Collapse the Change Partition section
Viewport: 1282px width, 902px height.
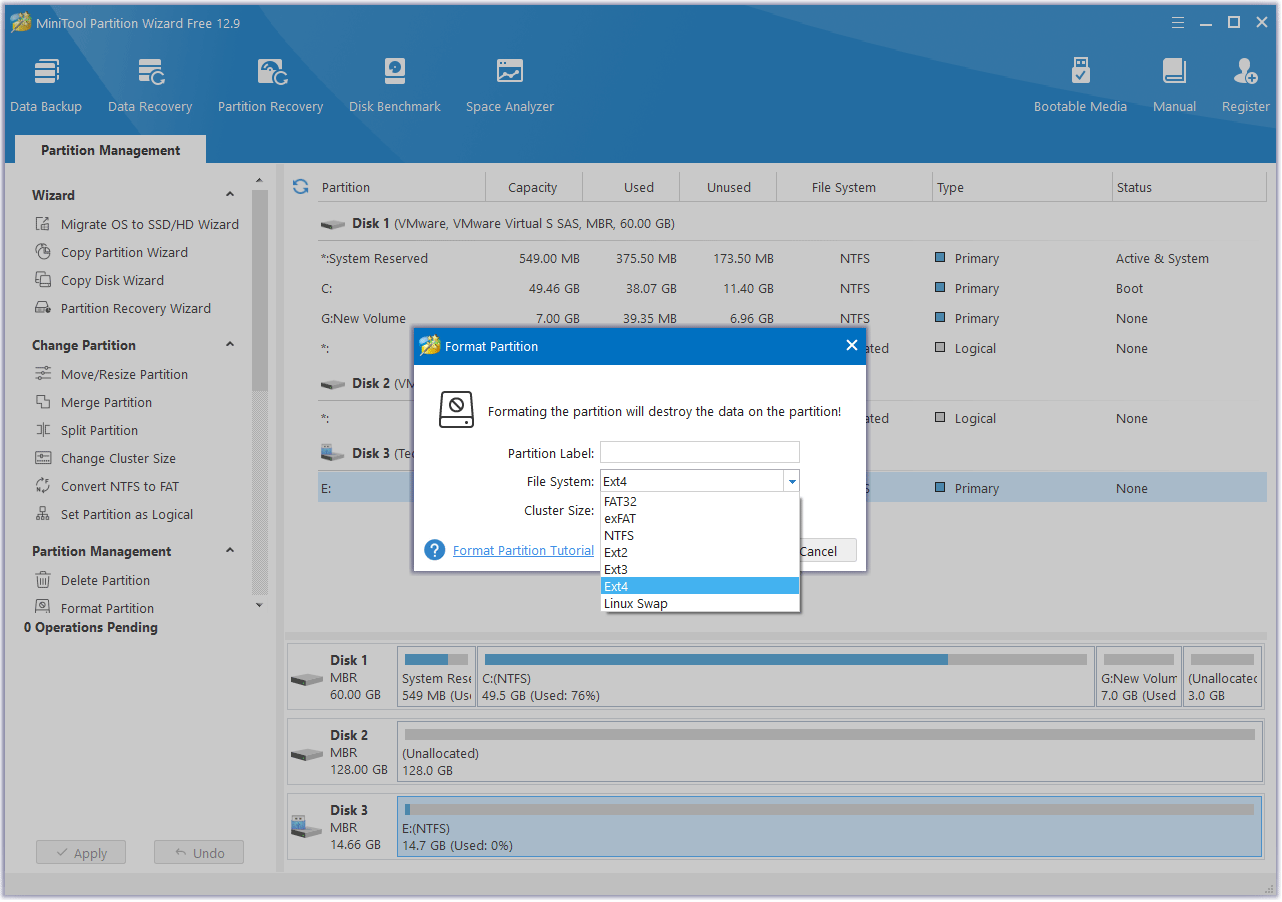tap(230, 345)
